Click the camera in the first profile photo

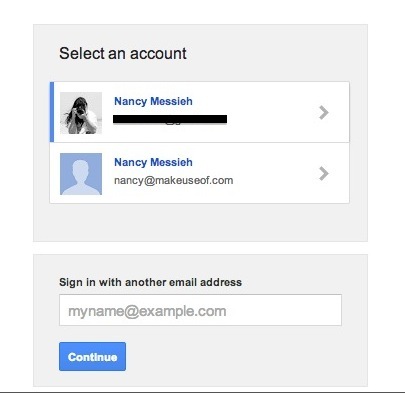point(78,111)
